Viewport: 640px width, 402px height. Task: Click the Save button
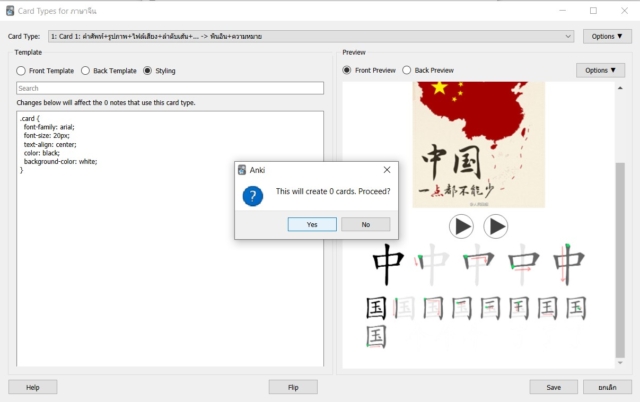553,387
